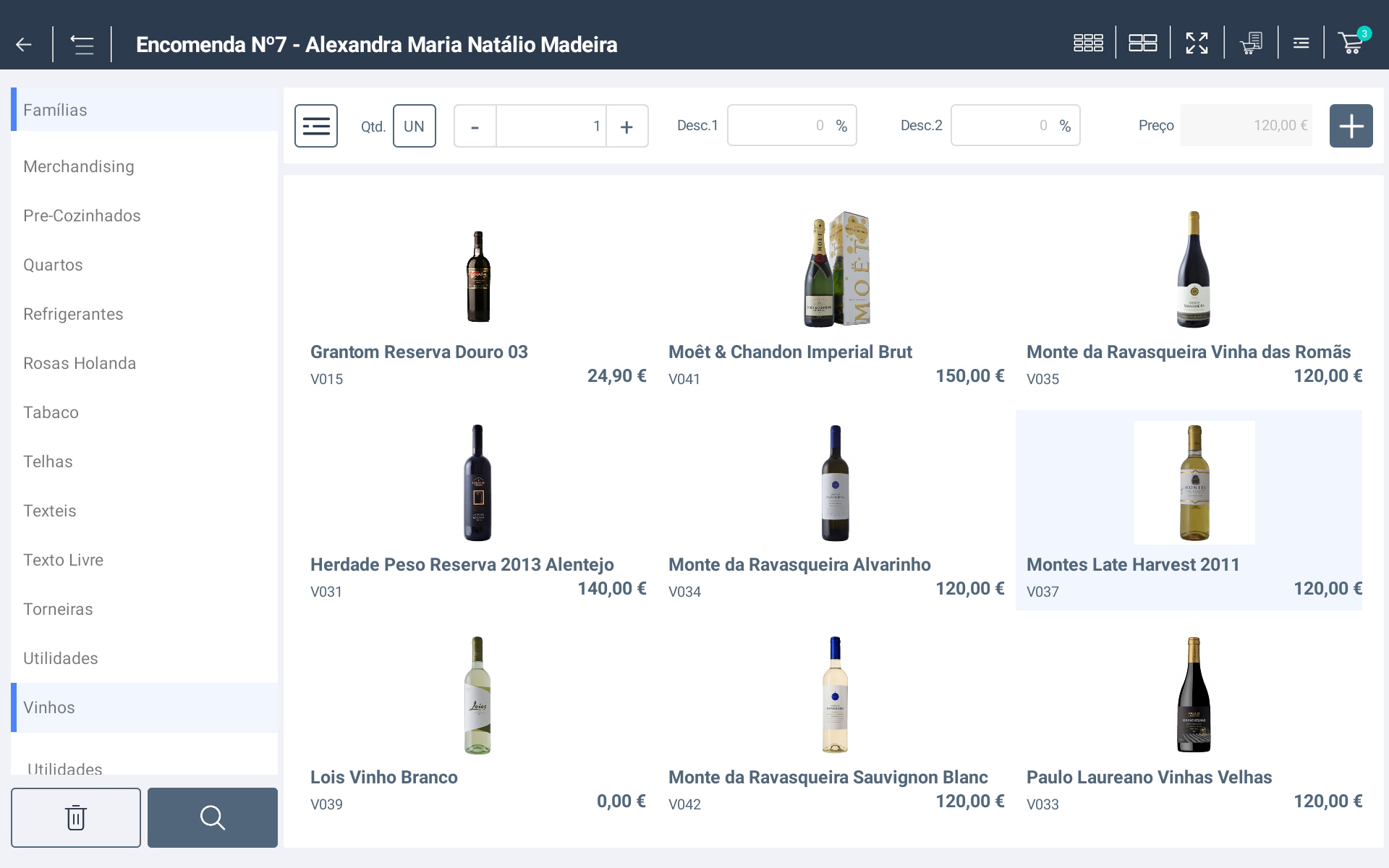Toggle the UN unit button
The height and width of the screenshot is (868, 1389).
pos(414,126)
